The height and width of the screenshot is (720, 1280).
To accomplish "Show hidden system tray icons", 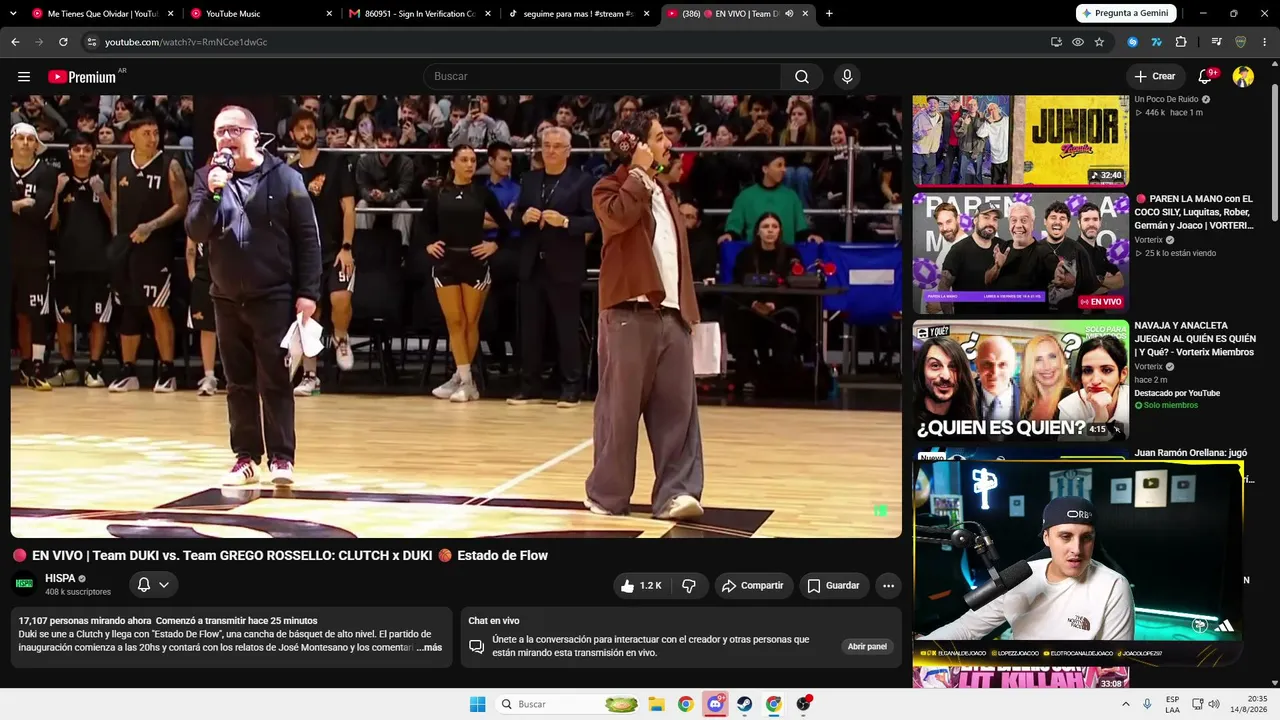I will (1126, 704).
